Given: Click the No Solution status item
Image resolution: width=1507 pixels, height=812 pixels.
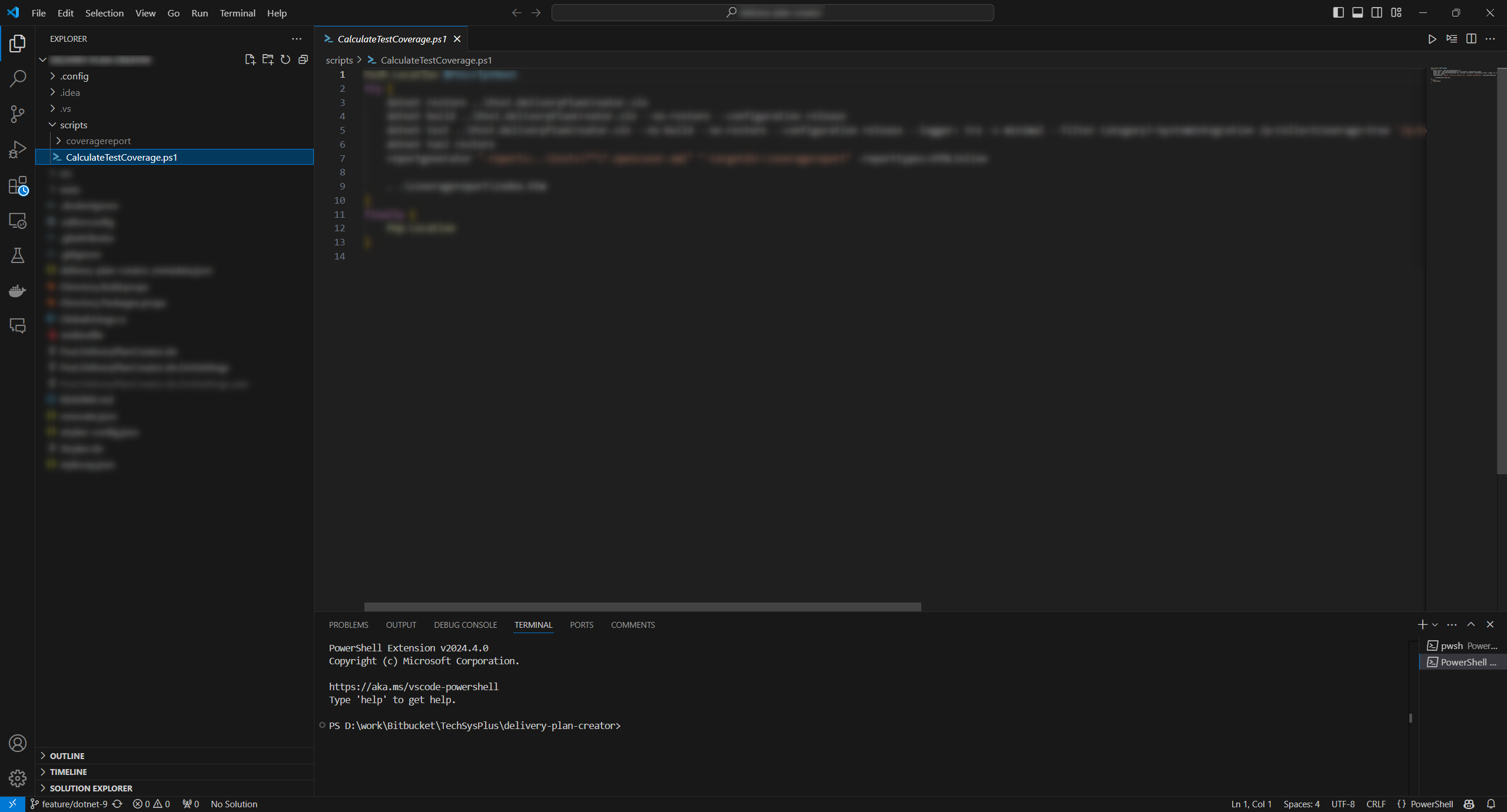Looking at the screenshot, I should pos(234,804).
